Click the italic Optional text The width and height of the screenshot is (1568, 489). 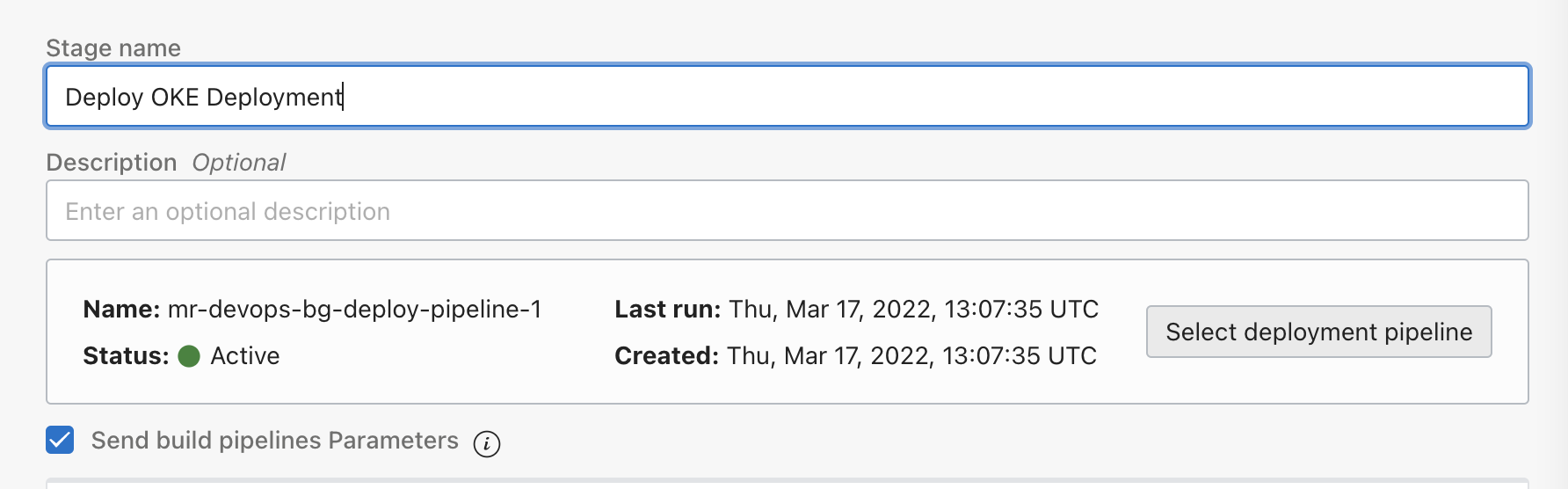239,163
